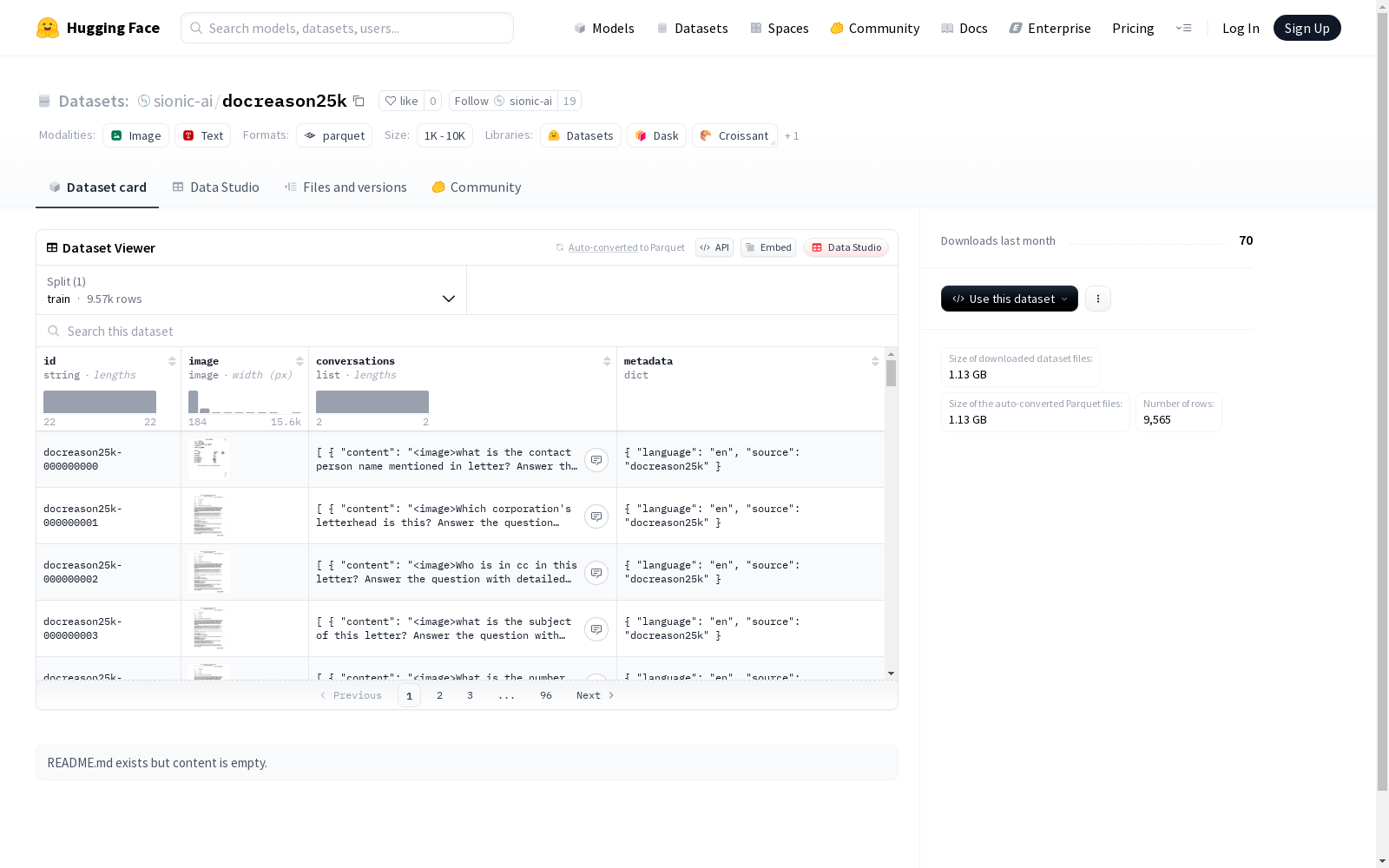Open the Models page
The image size is (1389, 868).
click(x=604, y=28)
